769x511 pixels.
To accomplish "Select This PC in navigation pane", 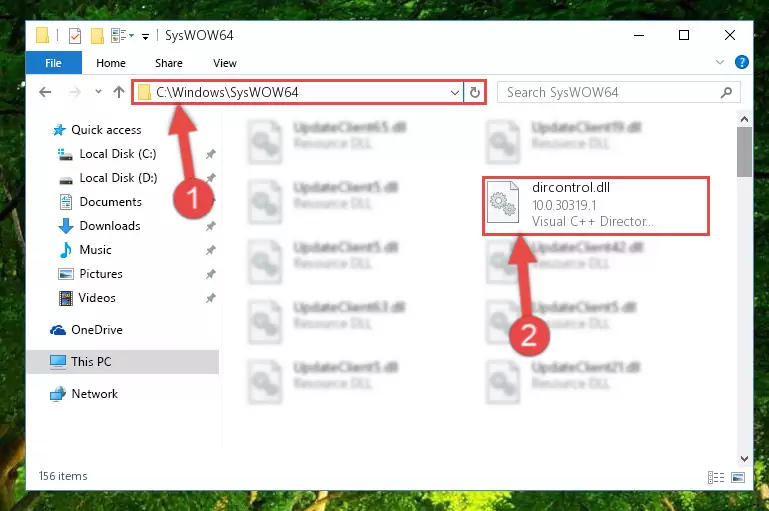I will (123, 362).
